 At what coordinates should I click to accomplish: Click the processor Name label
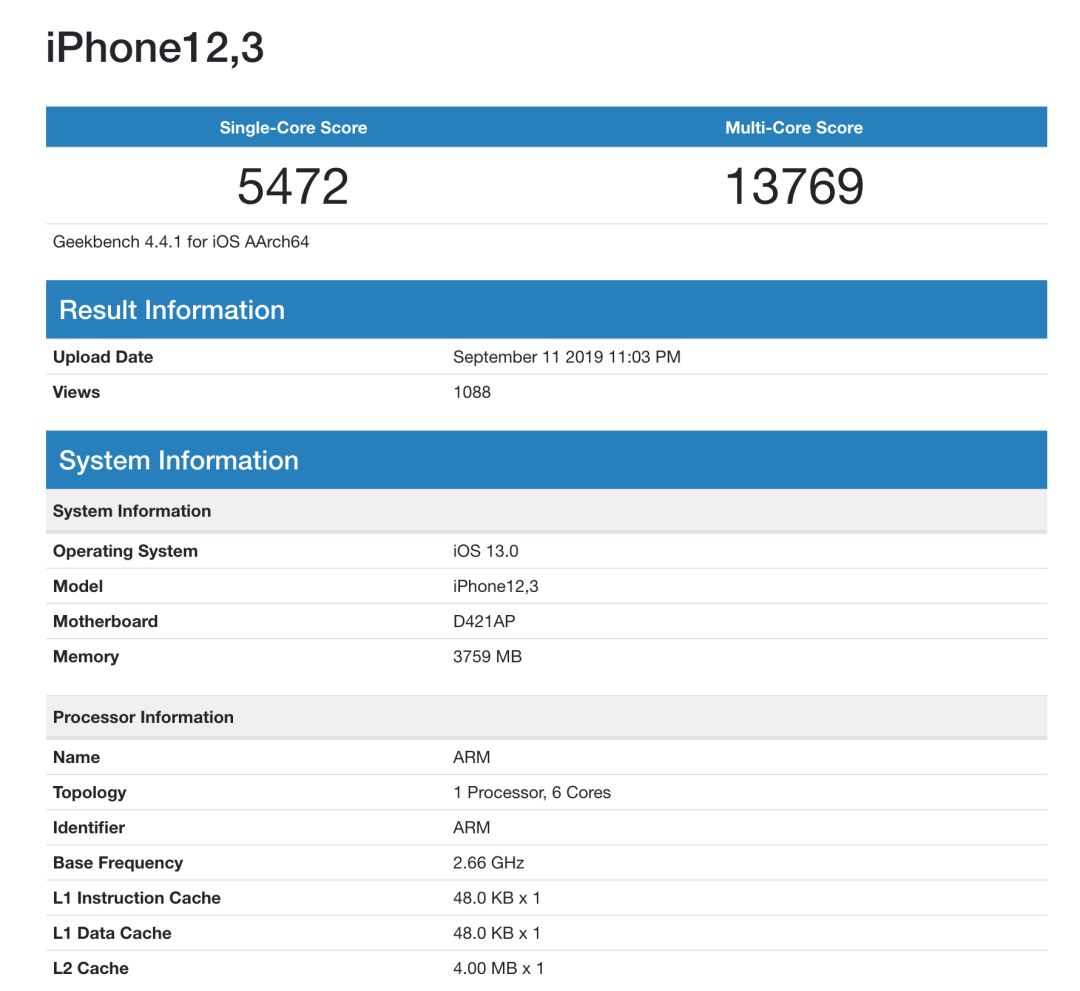click(76, 757)
